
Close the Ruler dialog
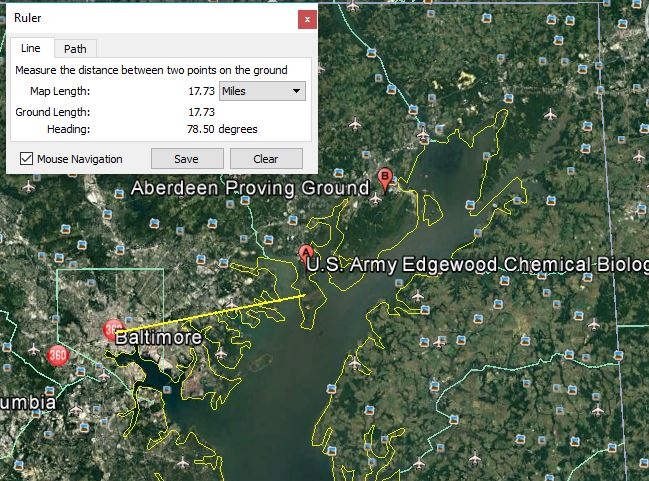pyautogui.click(x=307, y=19)
